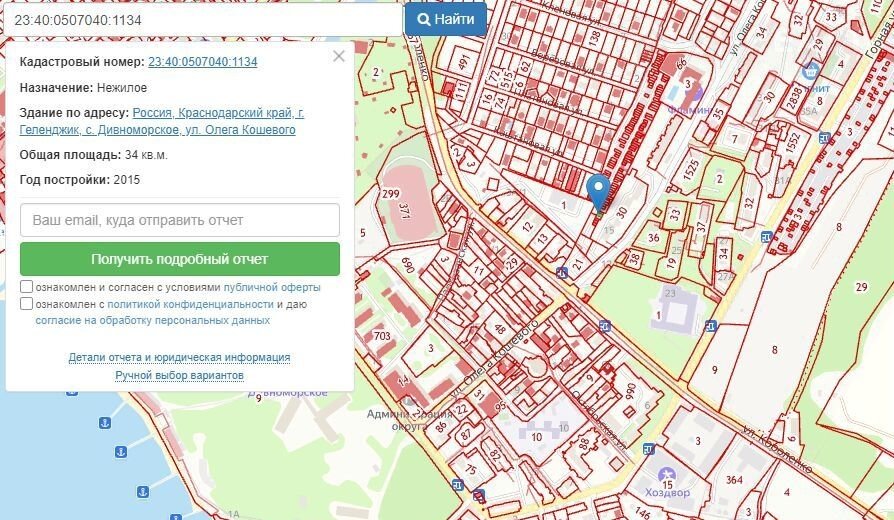Focus the email input for report
This screenshot has width=894, height=520.
[x=180, y=220]
